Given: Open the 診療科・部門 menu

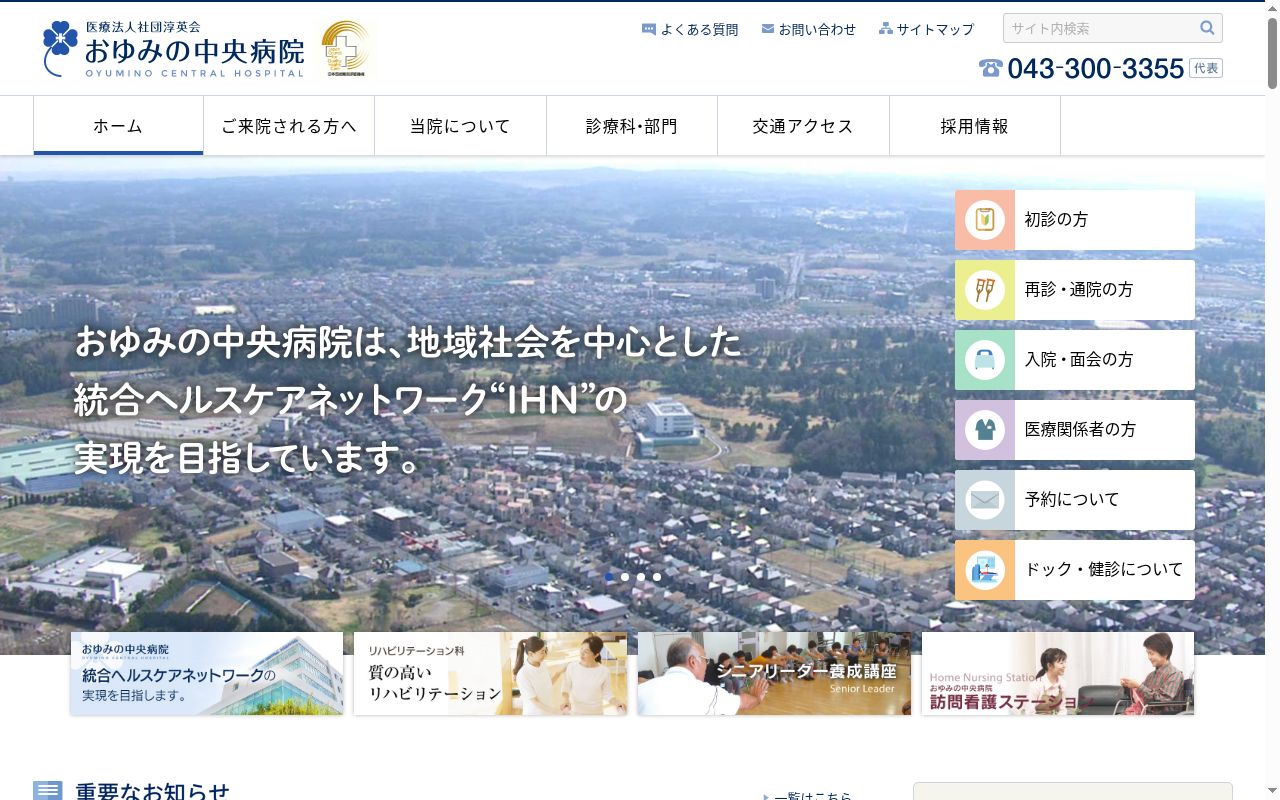Looking at the screenshot, I should [632, 126].
